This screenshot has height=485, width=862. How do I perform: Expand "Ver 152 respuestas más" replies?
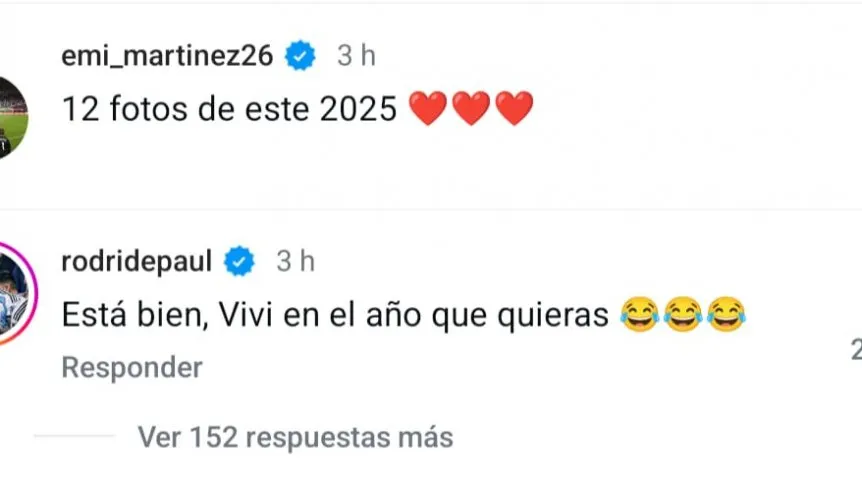click(295, 437)
